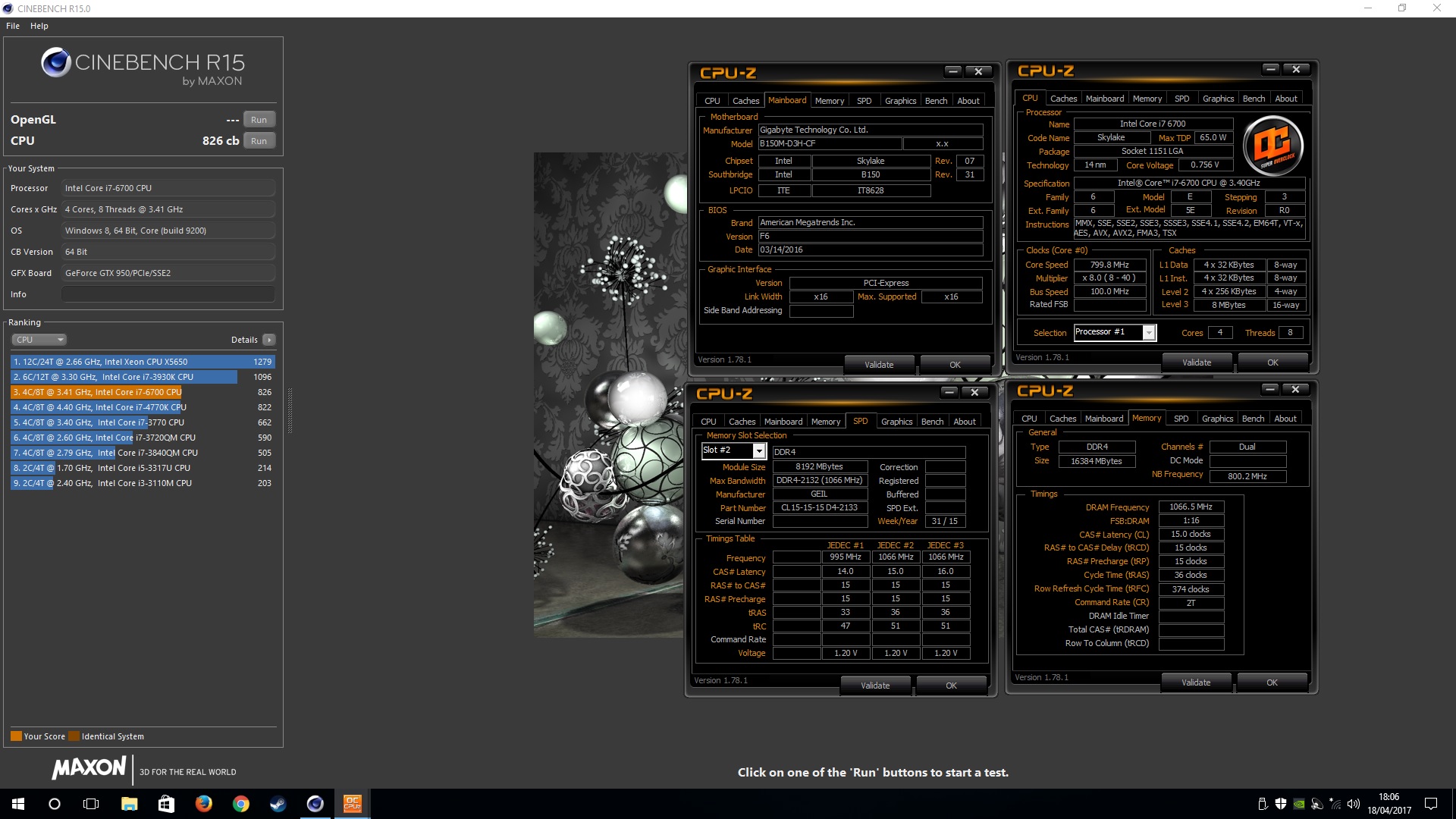Screen dimensions: 1456x819
Task: Select the i7-4770K ranking entry
Action: pyautogui.click(x=143, y=407)
